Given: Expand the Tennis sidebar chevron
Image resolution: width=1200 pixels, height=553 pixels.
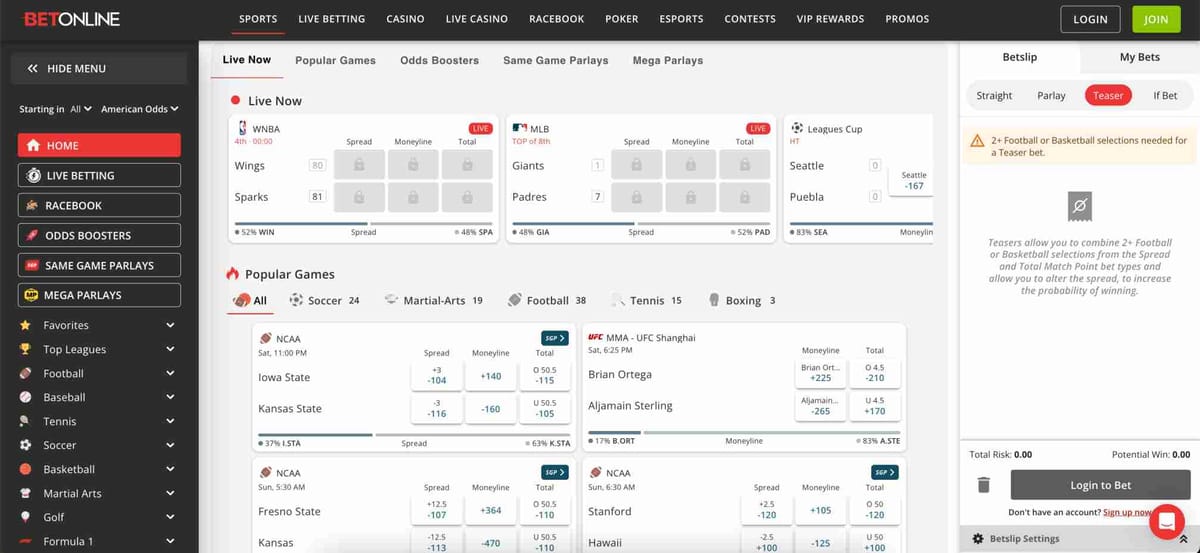Looking at the screenshot, I should click(170, 421).
